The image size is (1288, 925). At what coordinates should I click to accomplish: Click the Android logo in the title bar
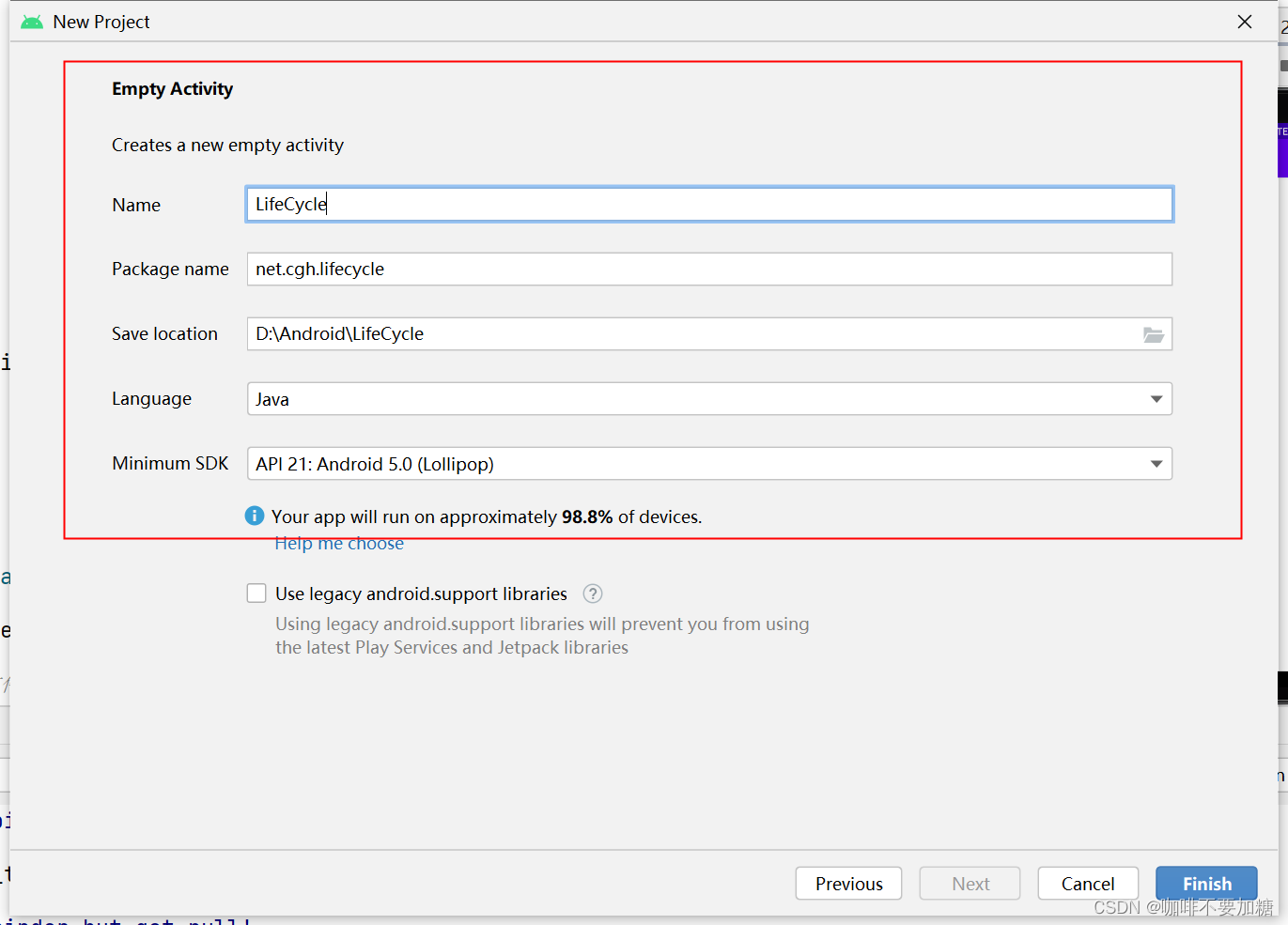(x=32, y=22)
